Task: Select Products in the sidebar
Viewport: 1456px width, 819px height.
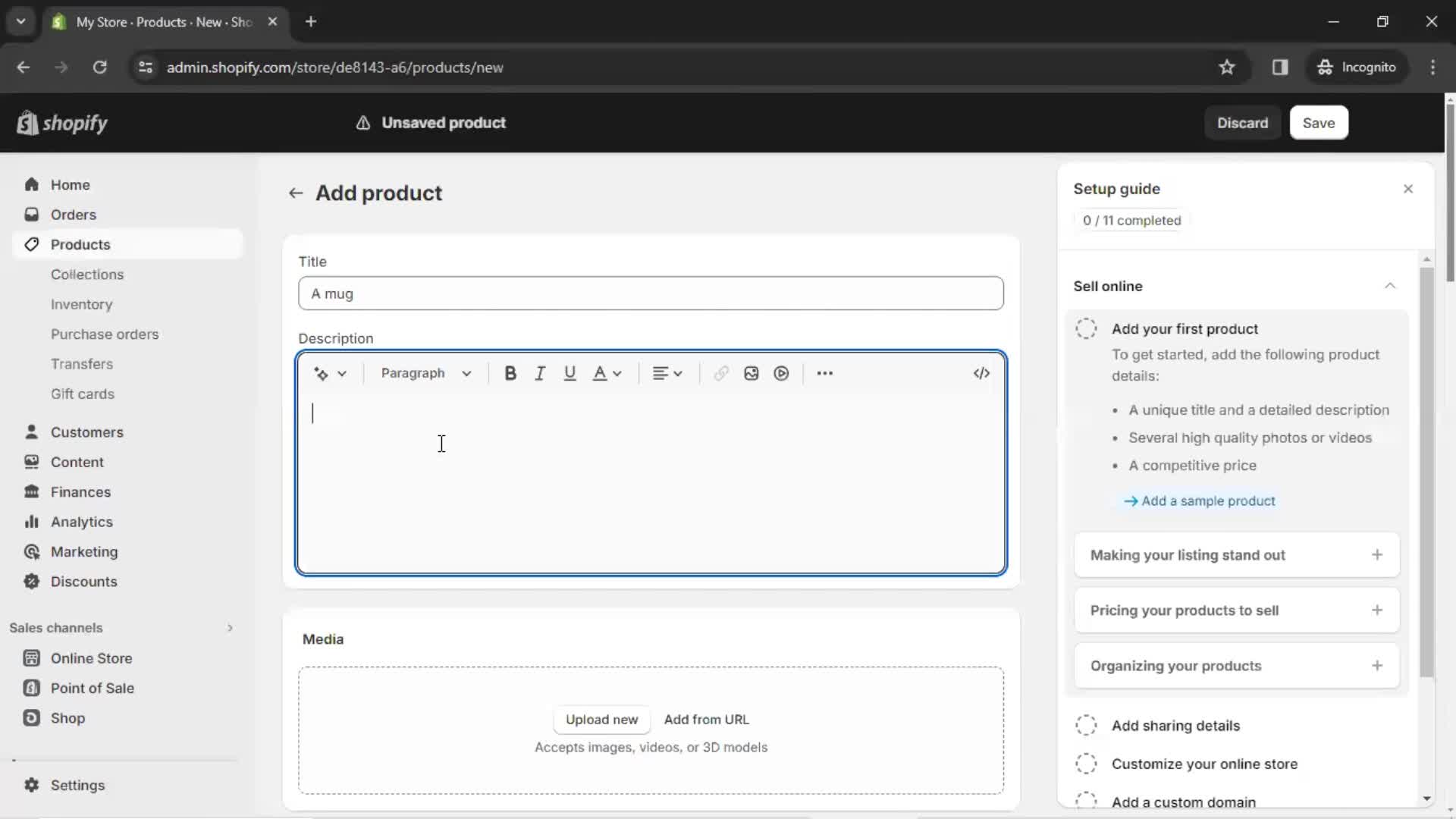Action: tap(81, 244)
